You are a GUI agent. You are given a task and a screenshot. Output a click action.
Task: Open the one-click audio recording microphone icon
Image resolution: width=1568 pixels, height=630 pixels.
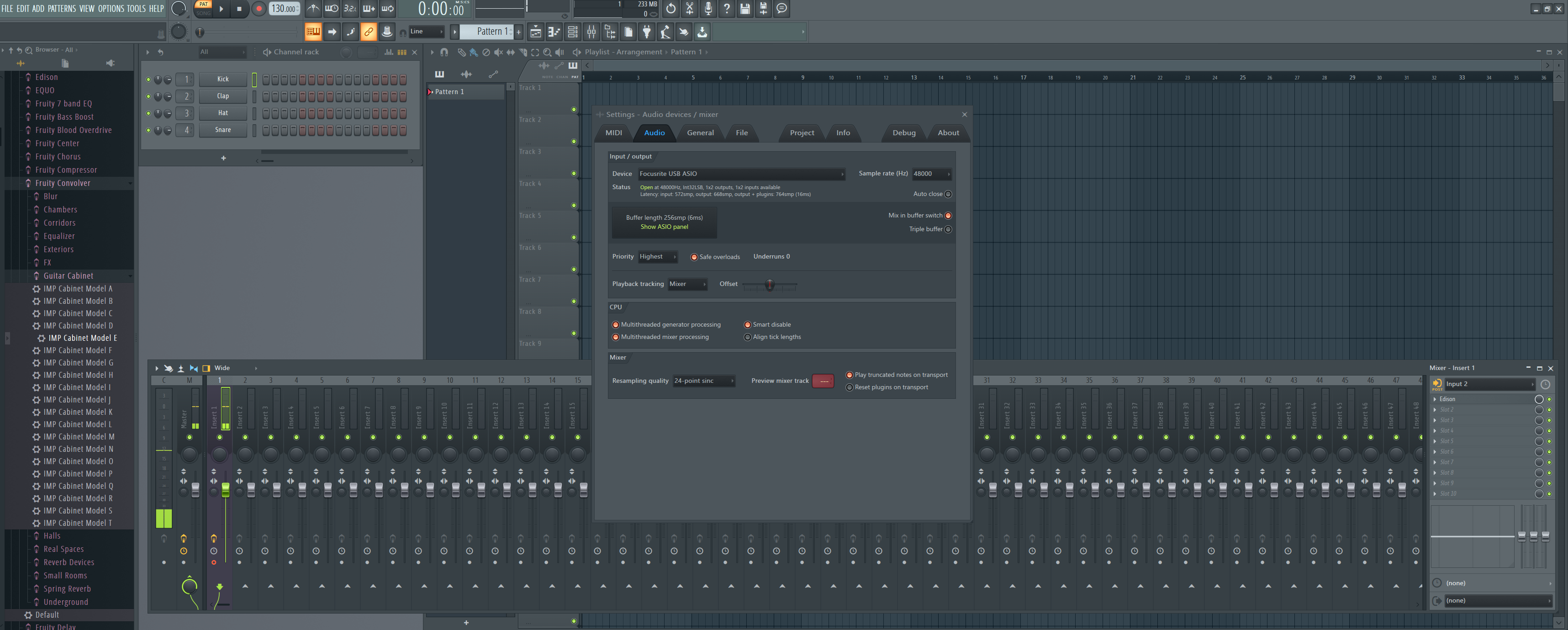(x=708, y=9)
